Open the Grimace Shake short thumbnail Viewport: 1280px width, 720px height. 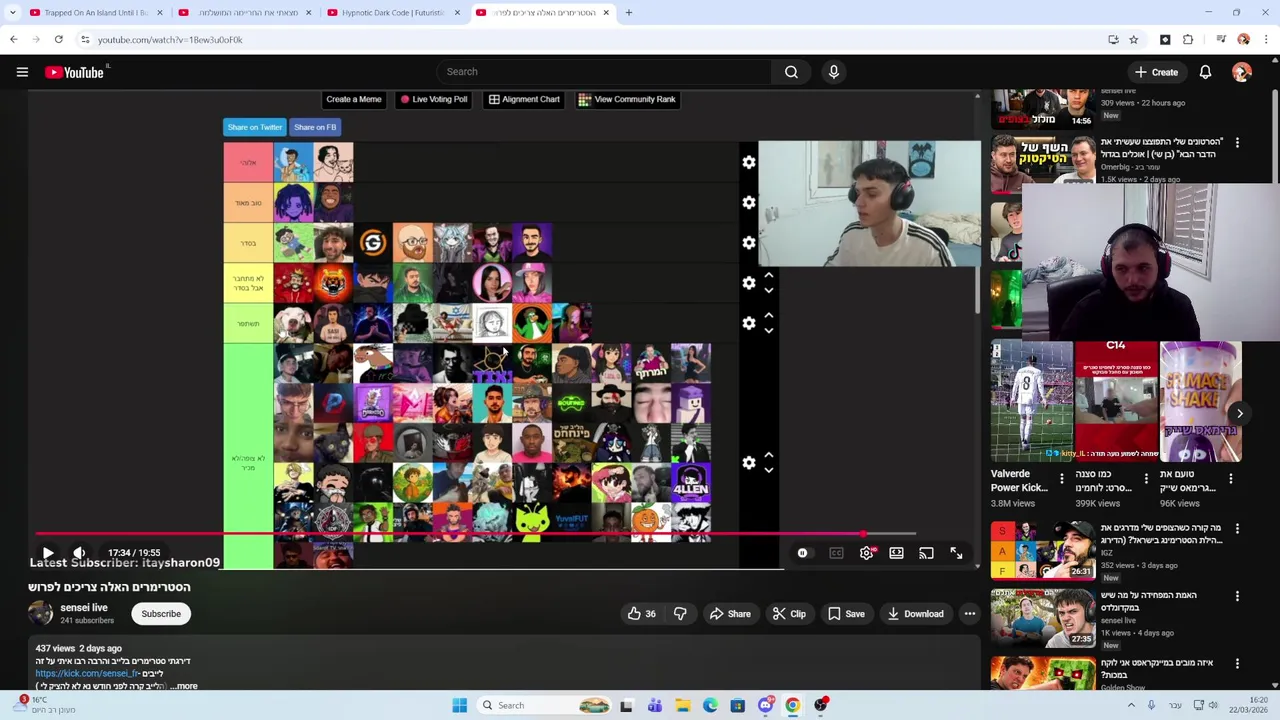tap(1200, 402)
